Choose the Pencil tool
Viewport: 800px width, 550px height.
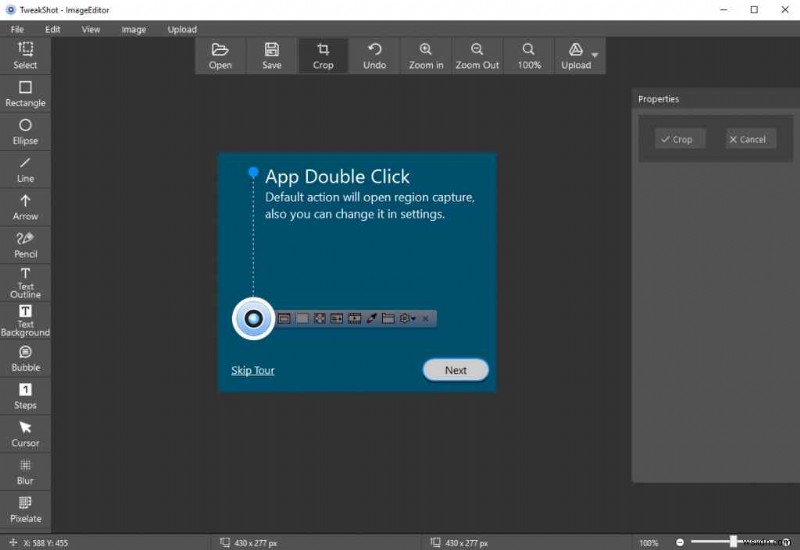(25, 245)
